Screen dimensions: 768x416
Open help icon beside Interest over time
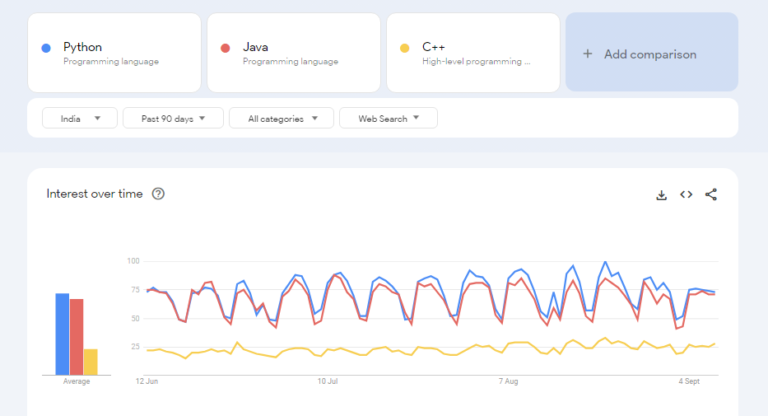click(158, 194)
